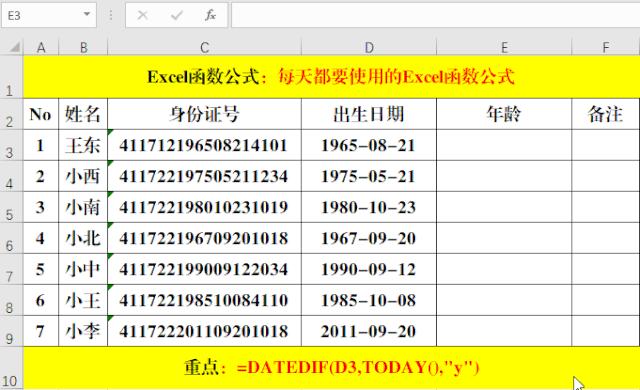
Task: Click the empty 年龄 cell for 小南
Action: (x=504, y=207)
